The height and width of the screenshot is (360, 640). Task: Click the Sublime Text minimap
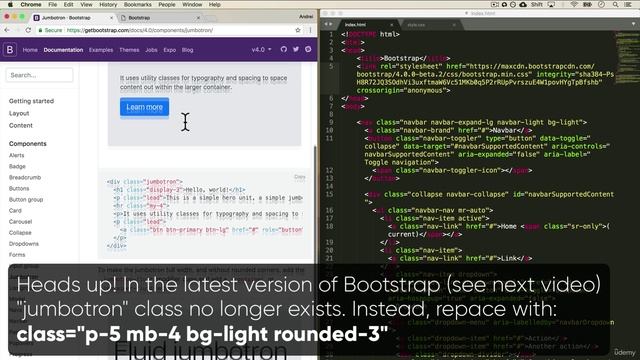[x=626, y=57]
